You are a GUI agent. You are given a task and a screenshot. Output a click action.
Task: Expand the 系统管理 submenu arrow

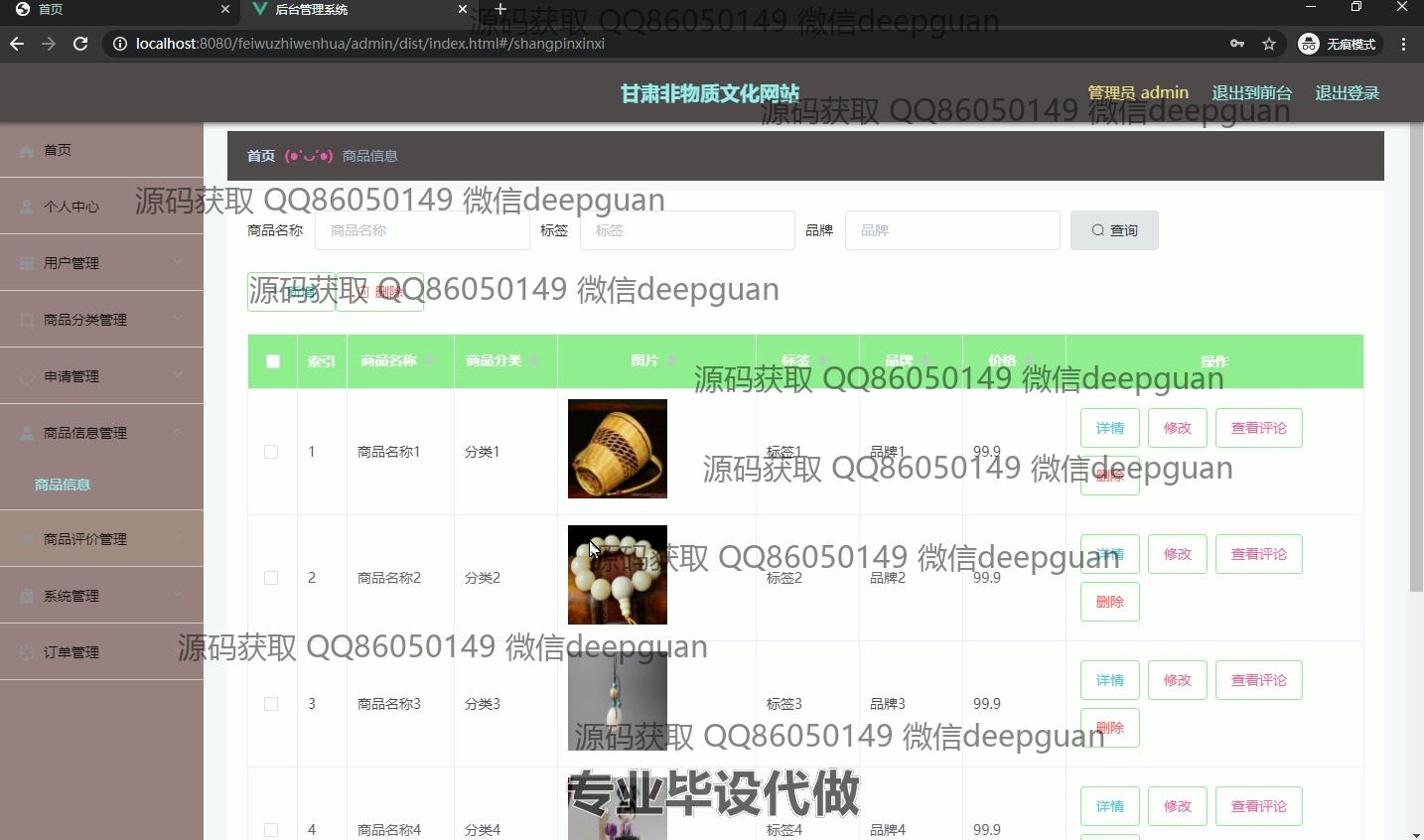177,595
